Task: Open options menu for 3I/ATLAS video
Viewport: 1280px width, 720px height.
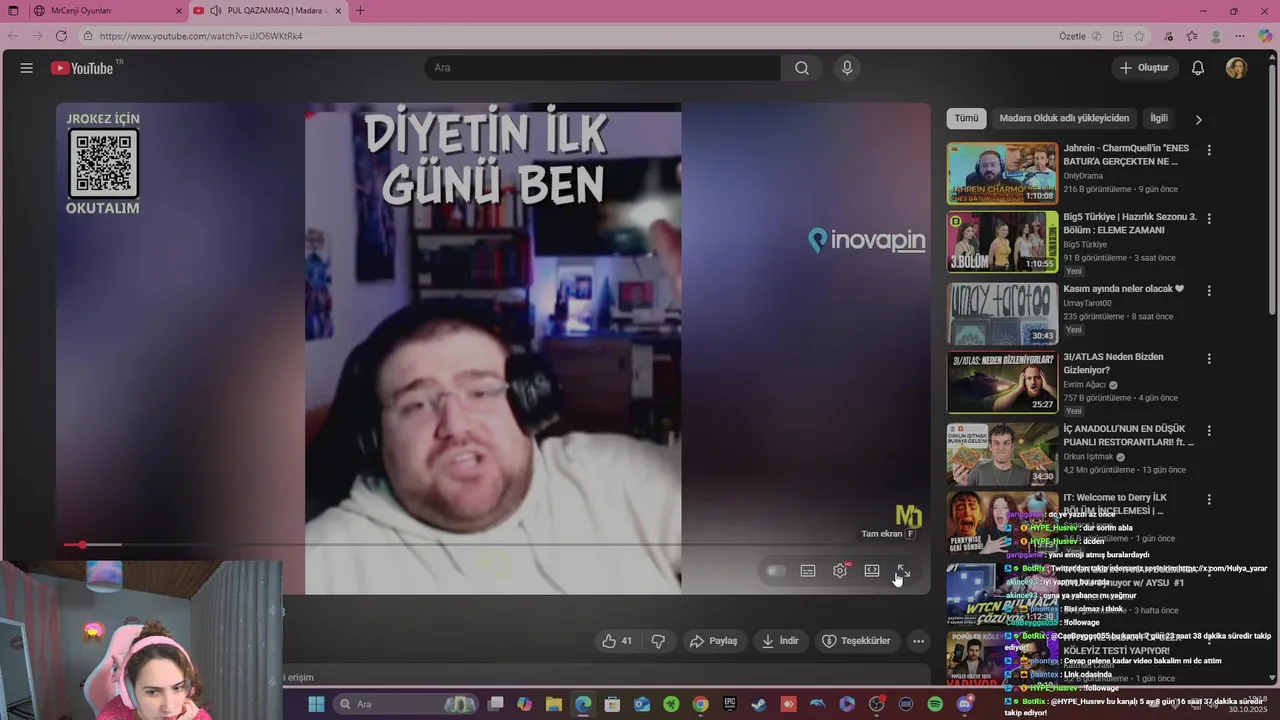Action: [1209, 359]
